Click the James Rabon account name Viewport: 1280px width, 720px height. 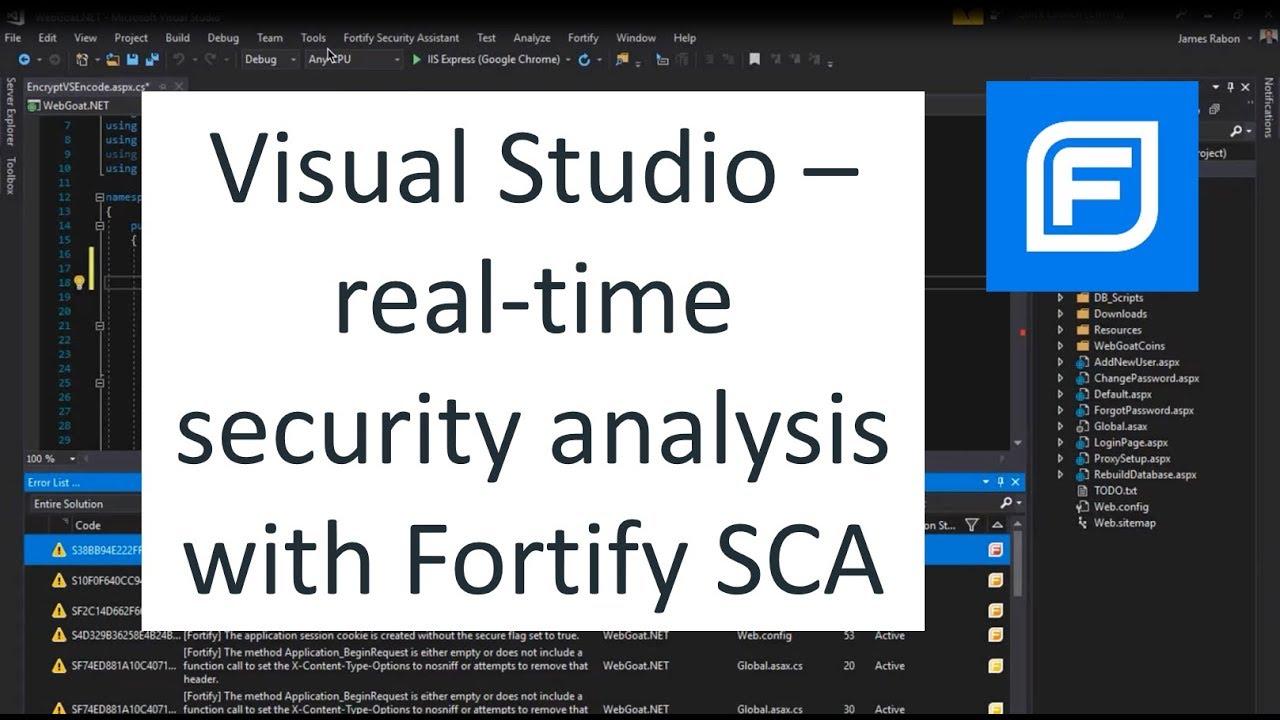click(1209, 39)
